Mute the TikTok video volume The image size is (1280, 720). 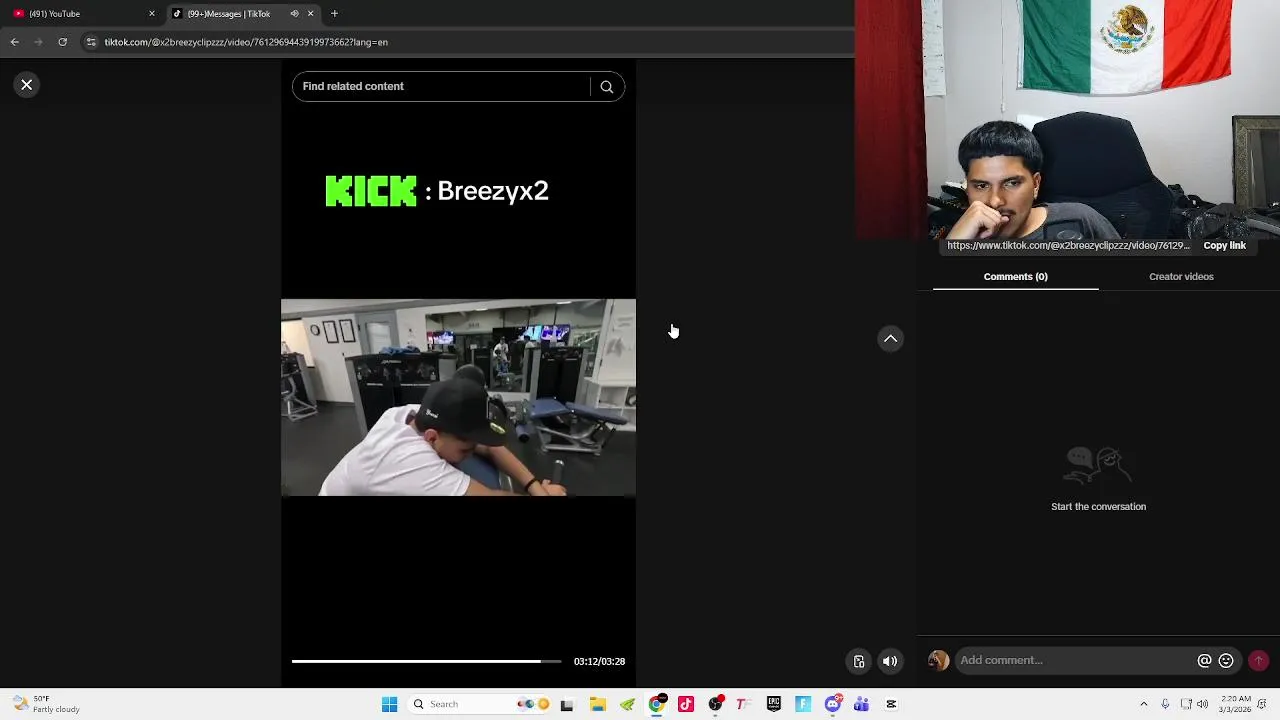coord(889,661)
